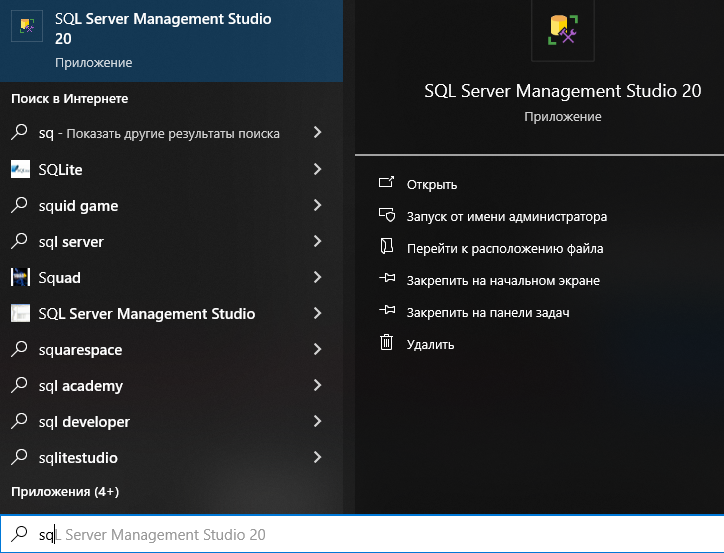Viewport: 724px width, 553px height.
Task: Click the Squad game icon in results
Action: 20,278
